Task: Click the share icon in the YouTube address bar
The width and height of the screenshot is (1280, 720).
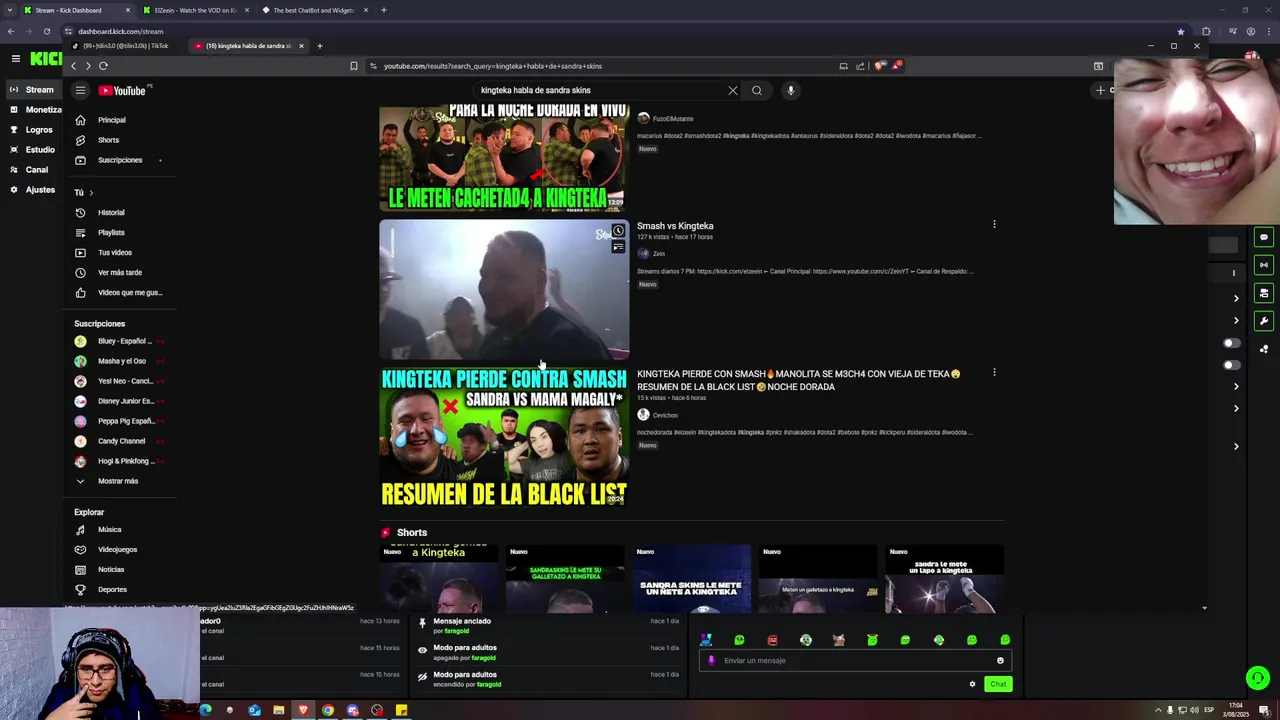Action: pos(860,66)
